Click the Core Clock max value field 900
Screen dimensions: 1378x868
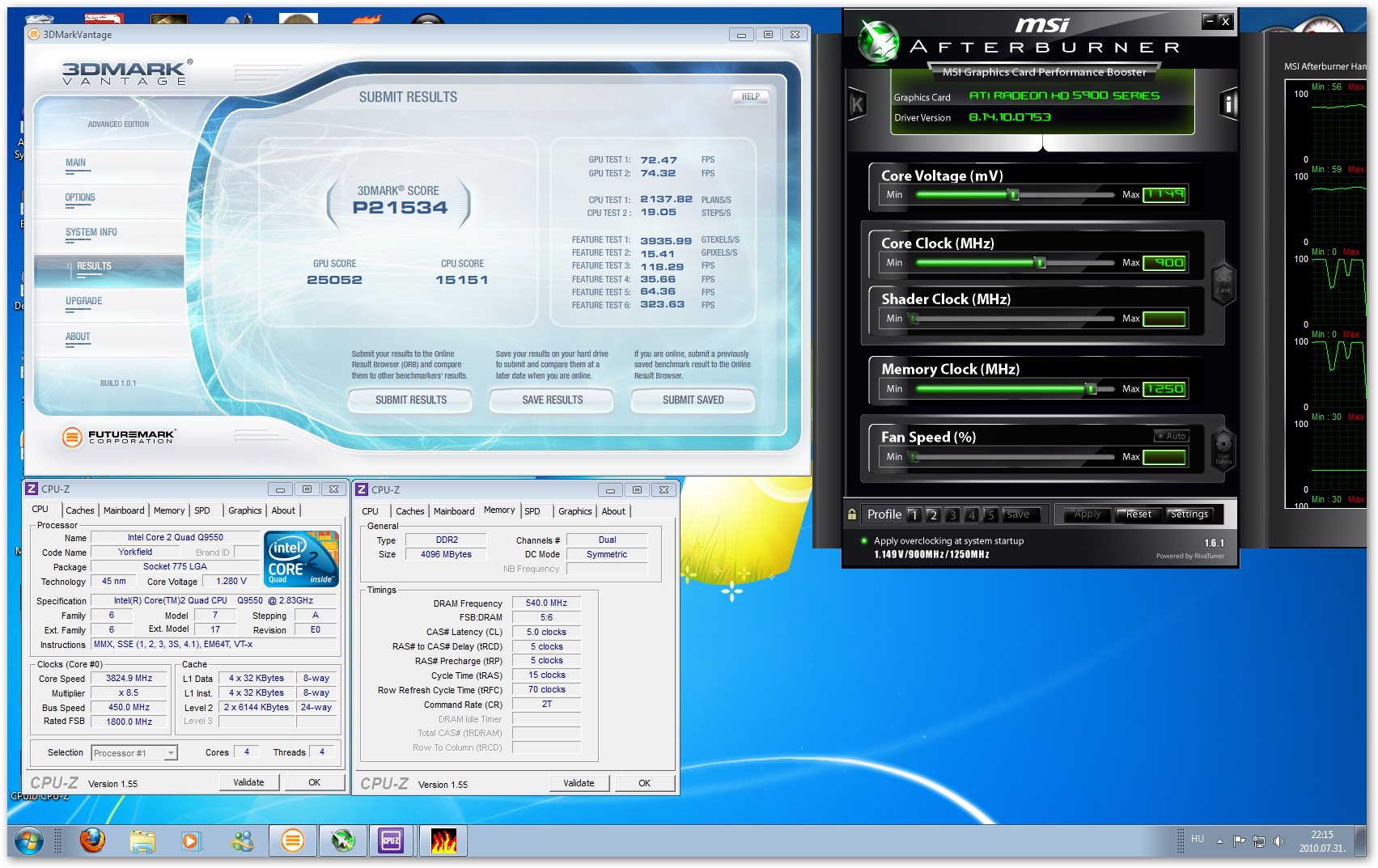pos(1165,262)
